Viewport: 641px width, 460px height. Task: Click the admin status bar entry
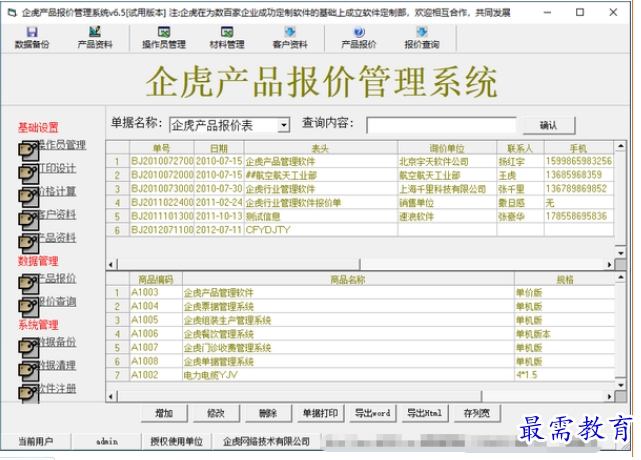pos(107,442)
